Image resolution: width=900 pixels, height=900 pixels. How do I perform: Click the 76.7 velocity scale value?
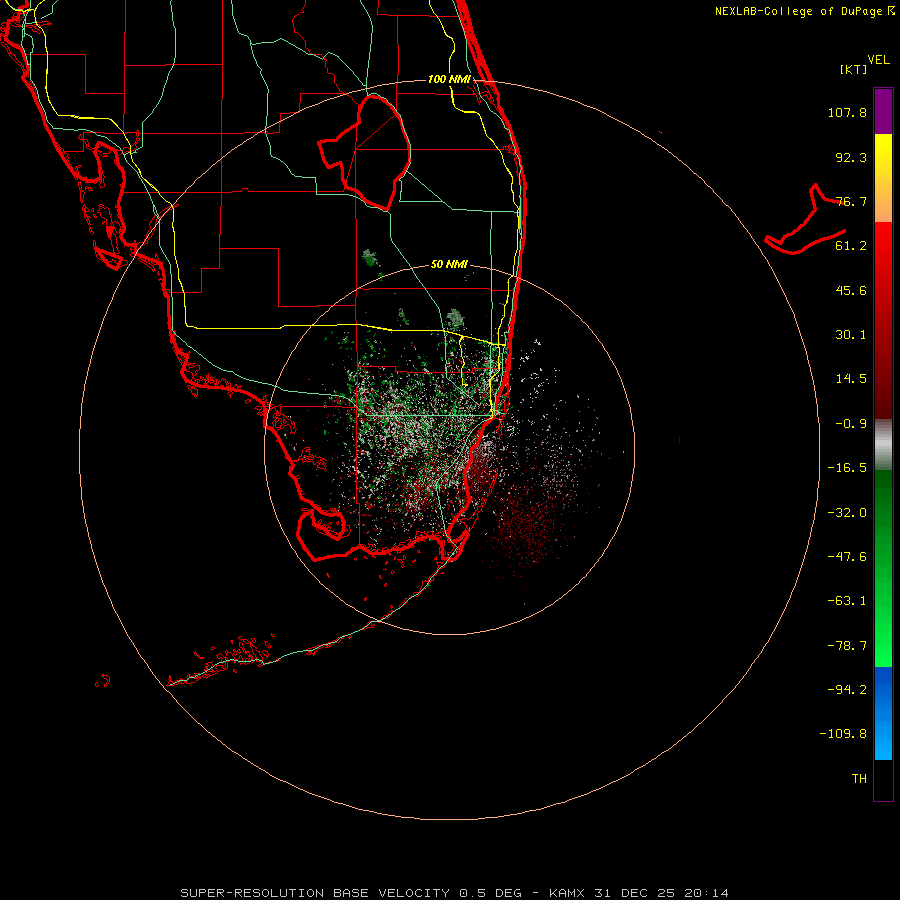[x=851, y=201]
